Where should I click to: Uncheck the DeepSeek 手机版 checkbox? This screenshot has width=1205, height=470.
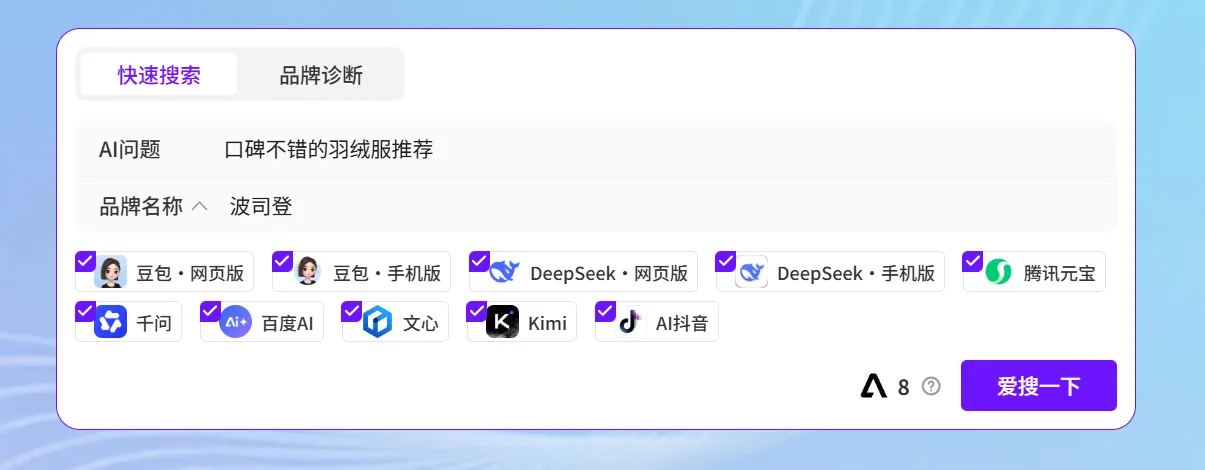tap(726, 261)
